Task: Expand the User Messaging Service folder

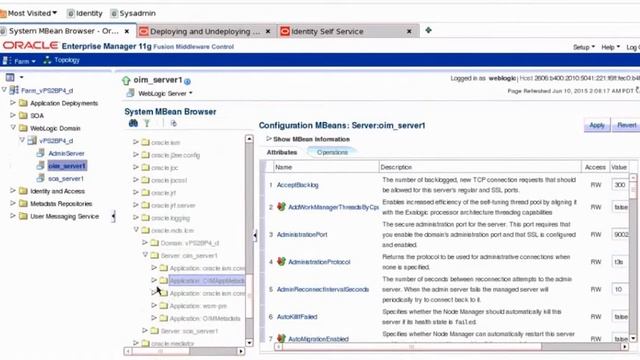Action: pyautogui.click(x=13, y=216)
